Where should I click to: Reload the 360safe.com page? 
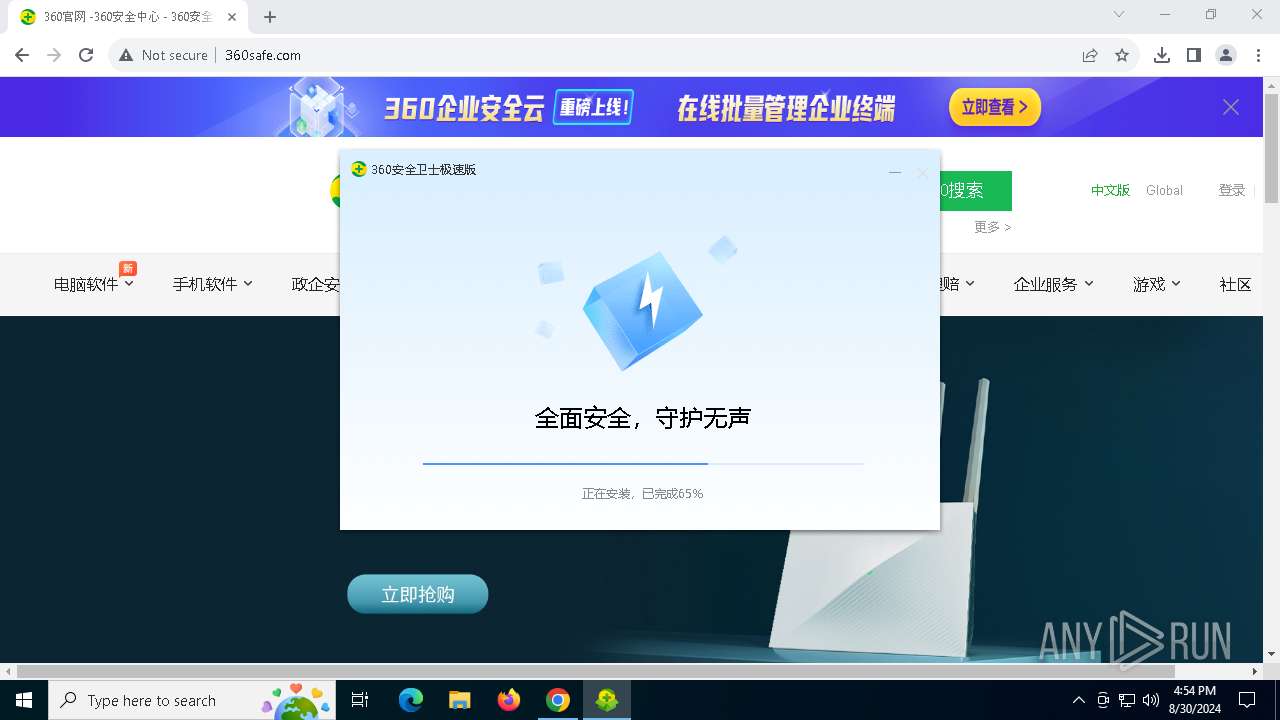click(86, 55)
